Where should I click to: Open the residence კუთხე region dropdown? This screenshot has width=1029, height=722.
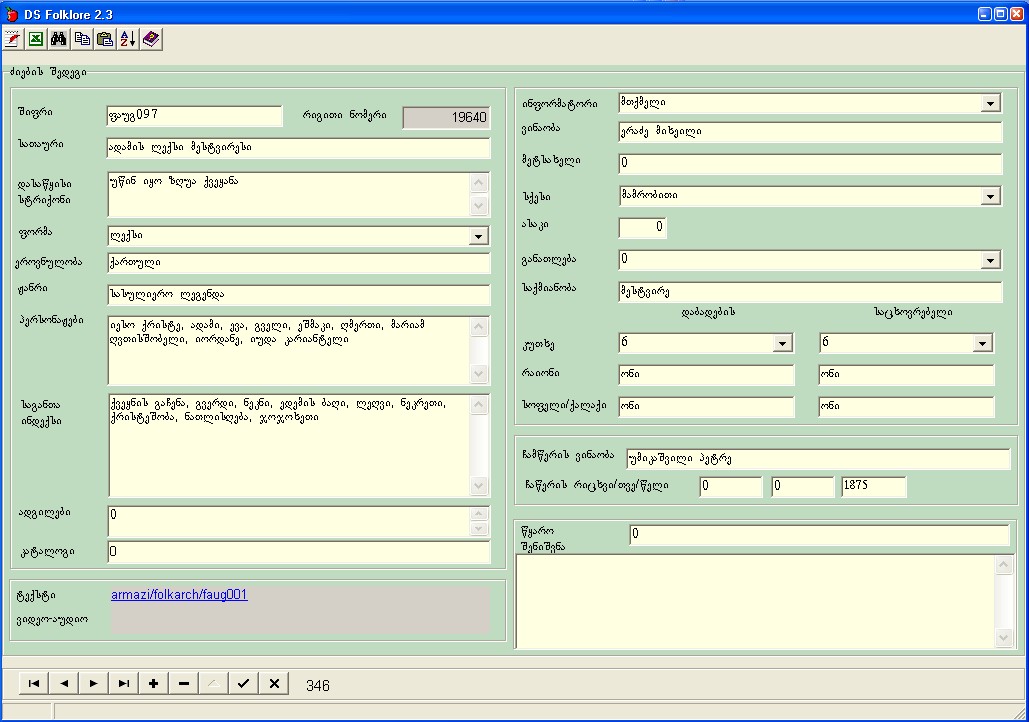pyautogui.click(x=982, y=343)
